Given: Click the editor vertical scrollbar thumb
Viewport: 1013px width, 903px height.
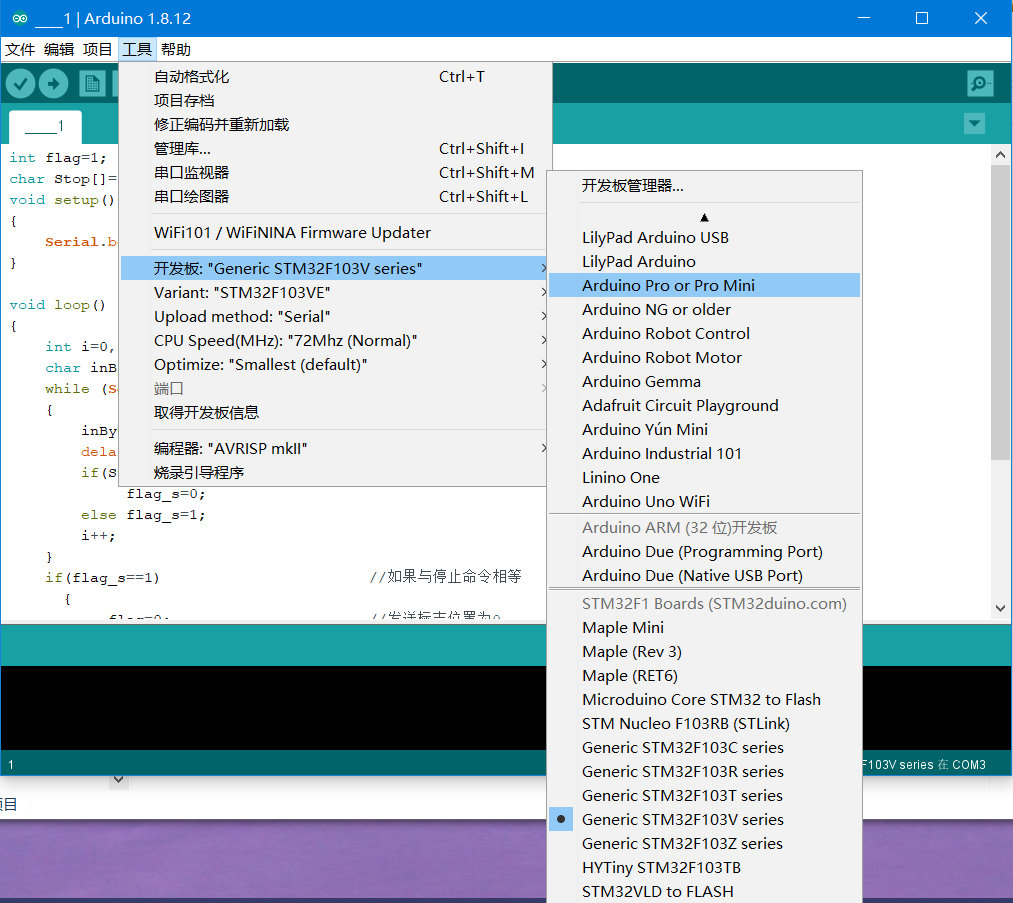Looking at the screenshot, I should coord(1000,313).
